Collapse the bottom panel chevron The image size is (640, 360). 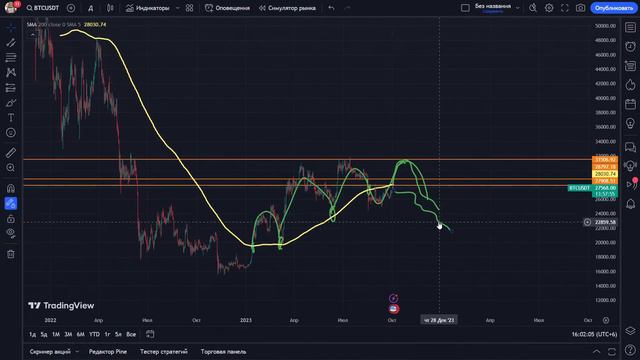596,351
